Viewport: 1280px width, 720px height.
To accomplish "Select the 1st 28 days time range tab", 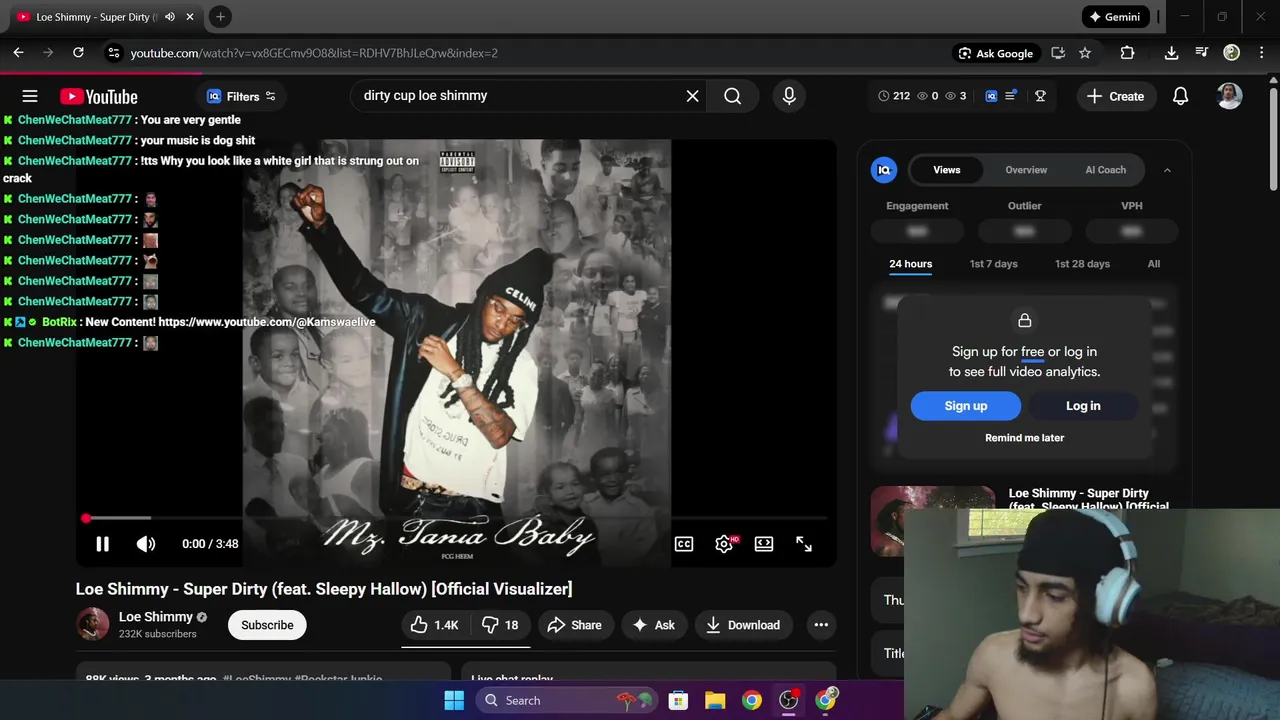I will click(1082, 264).
